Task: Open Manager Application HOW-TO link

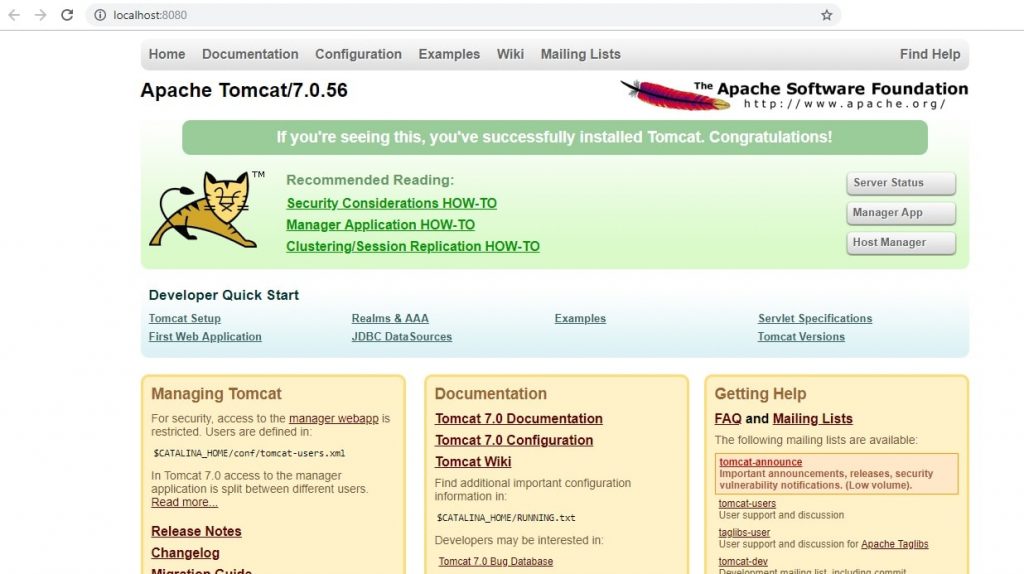Action: 381,225
